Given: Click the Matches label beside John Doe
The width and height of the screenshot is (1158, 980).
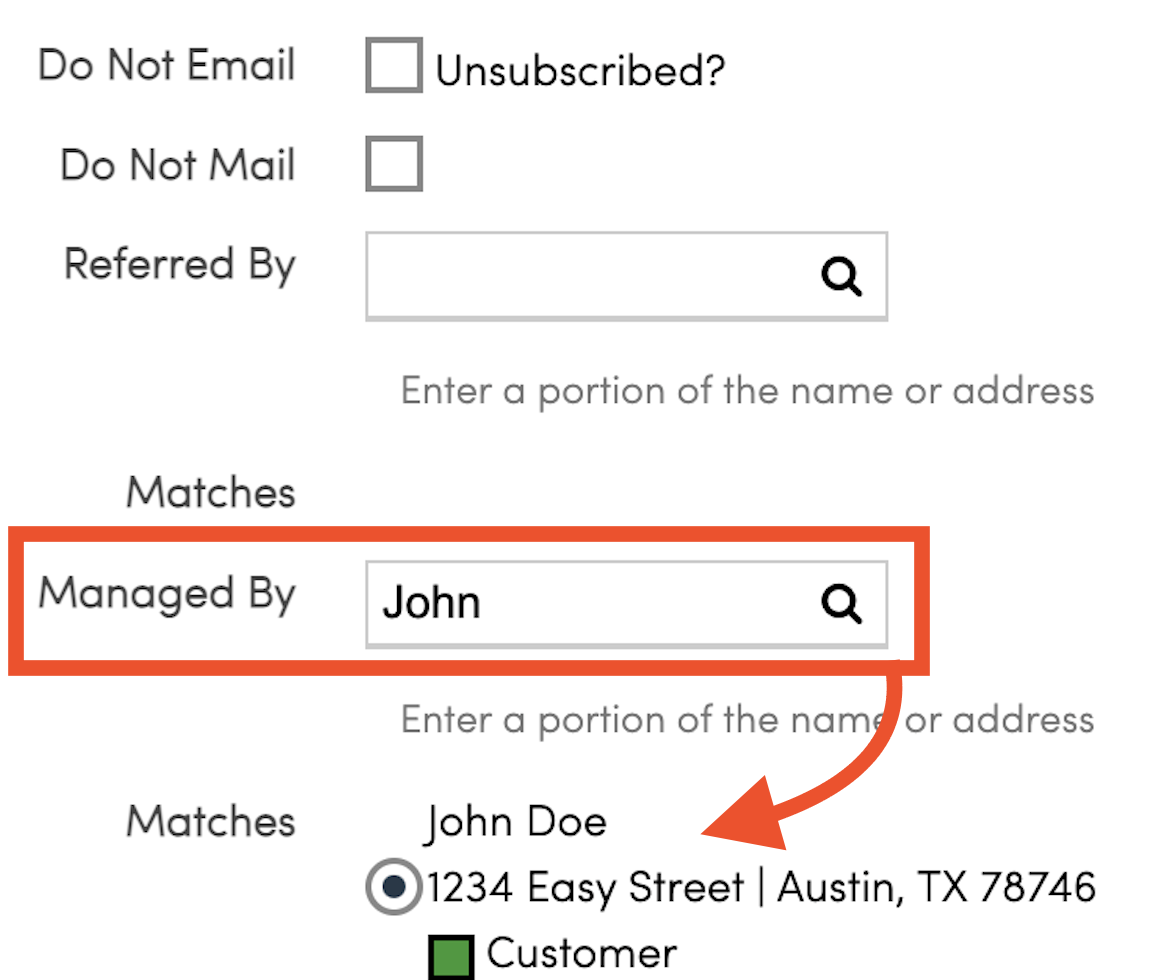Looking at the screenshot, I should point(210,821).
